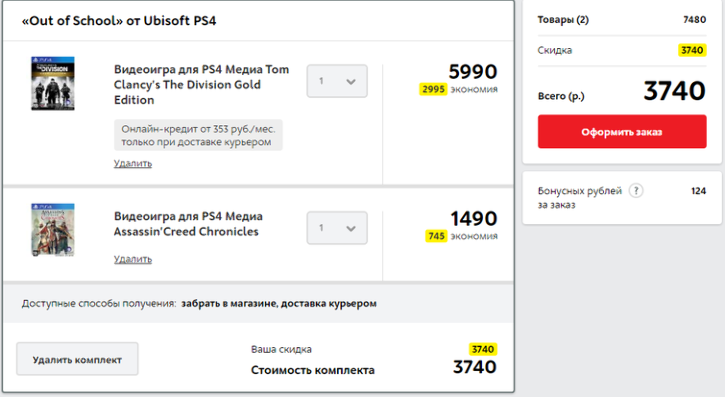
Task: Click the yellow 2995 savings badge
Action: pos(433,89)
